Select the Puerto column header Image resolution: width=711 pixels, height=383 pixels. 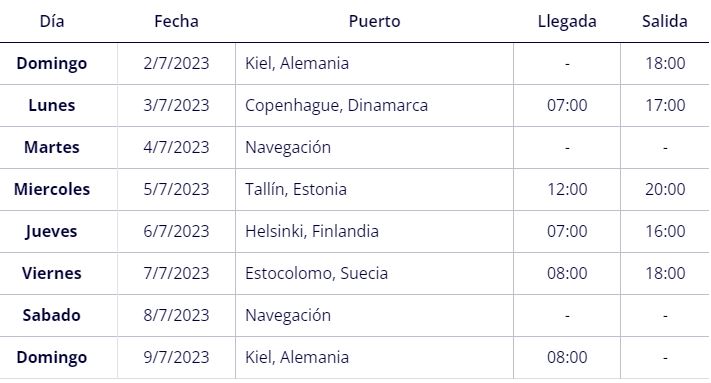tap(375, 21)
